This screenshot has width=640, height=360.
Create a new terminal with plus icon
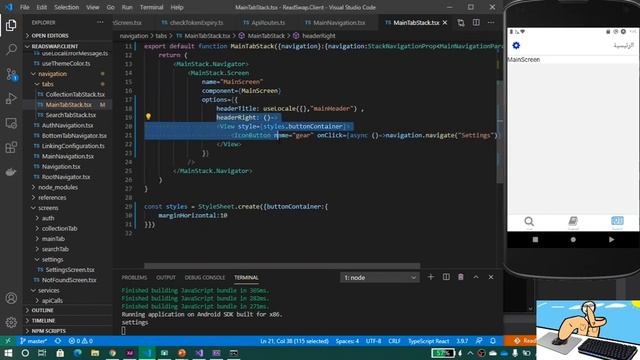pyautogui.click(x=431, y=277)
